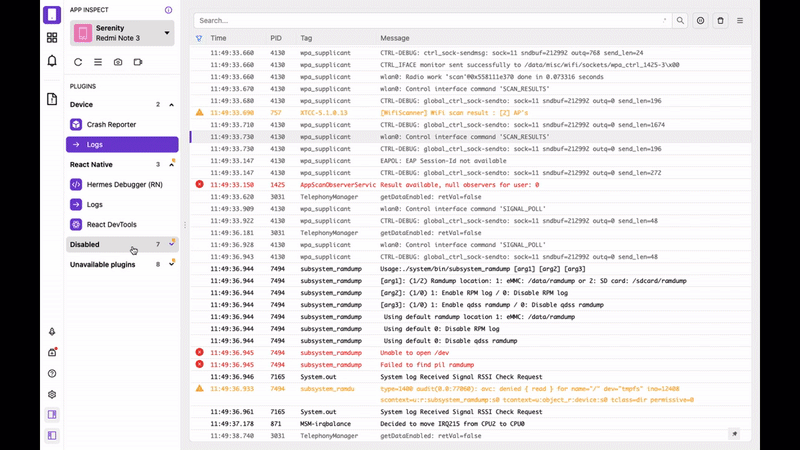The image size is (800, 450).
Task: Clear logs with the trash button
Action: 720,20
